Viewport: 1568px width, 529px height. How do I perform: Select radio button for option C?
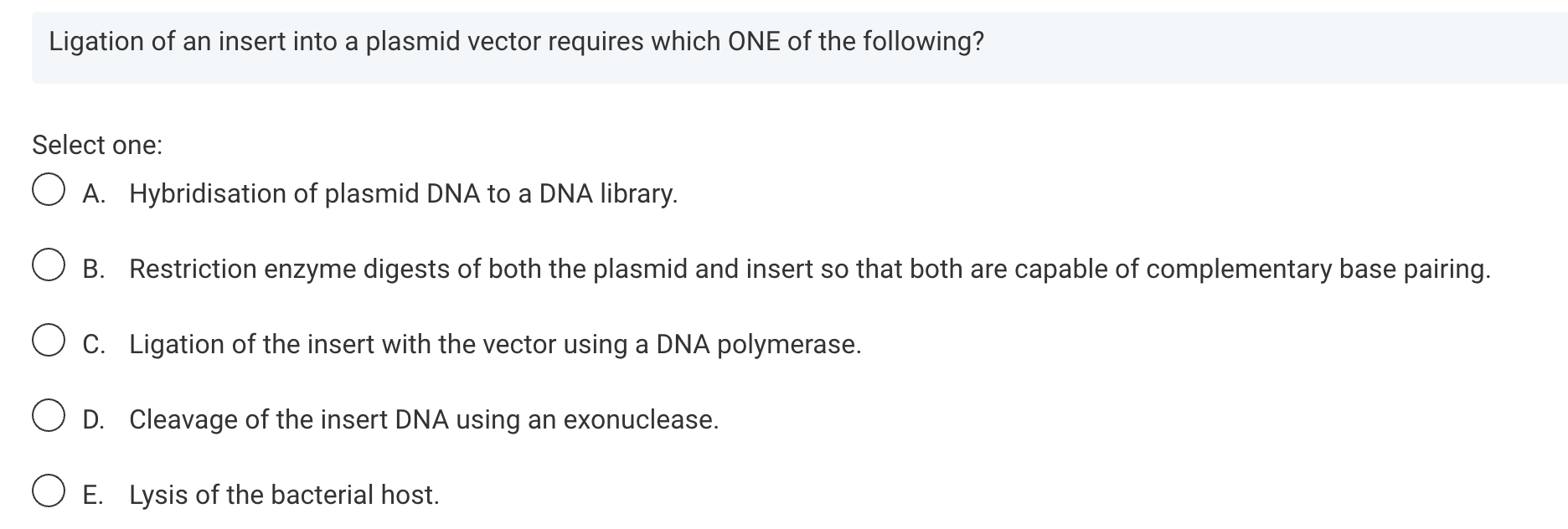click(48, 342)
